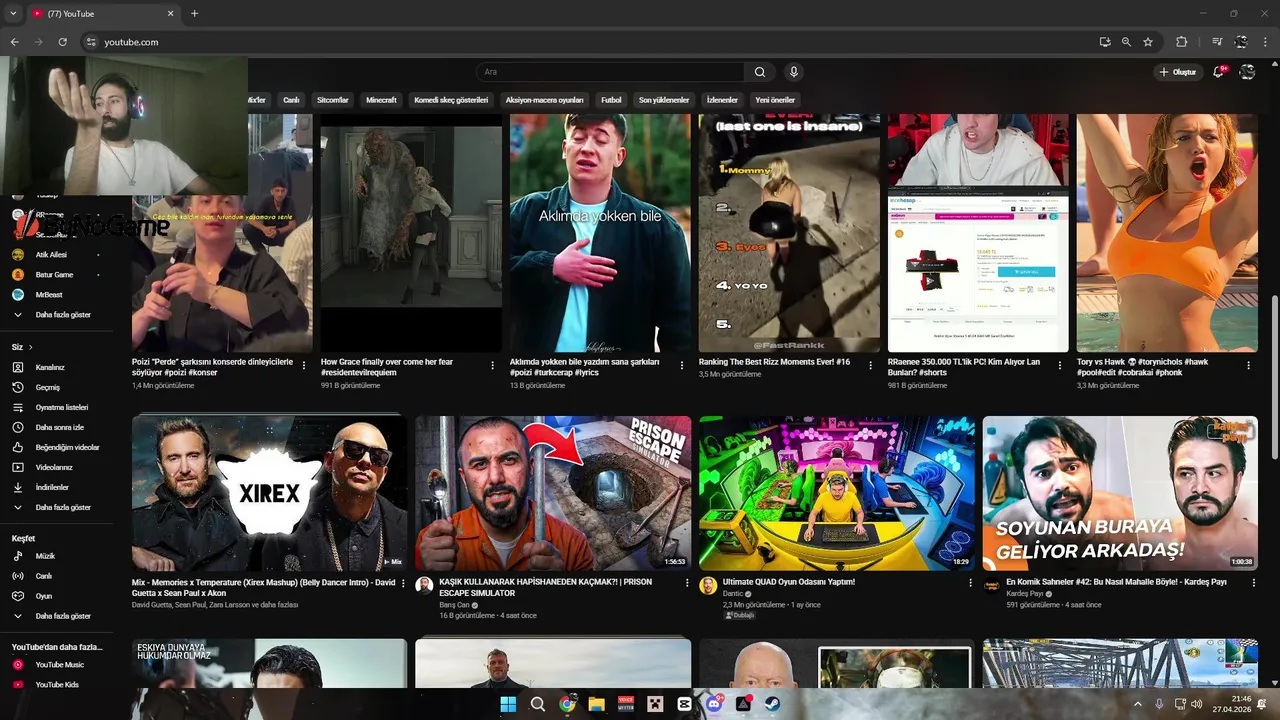Select the Sitcom'lar filter chip
1280x720 pixels.
point(333,100)
